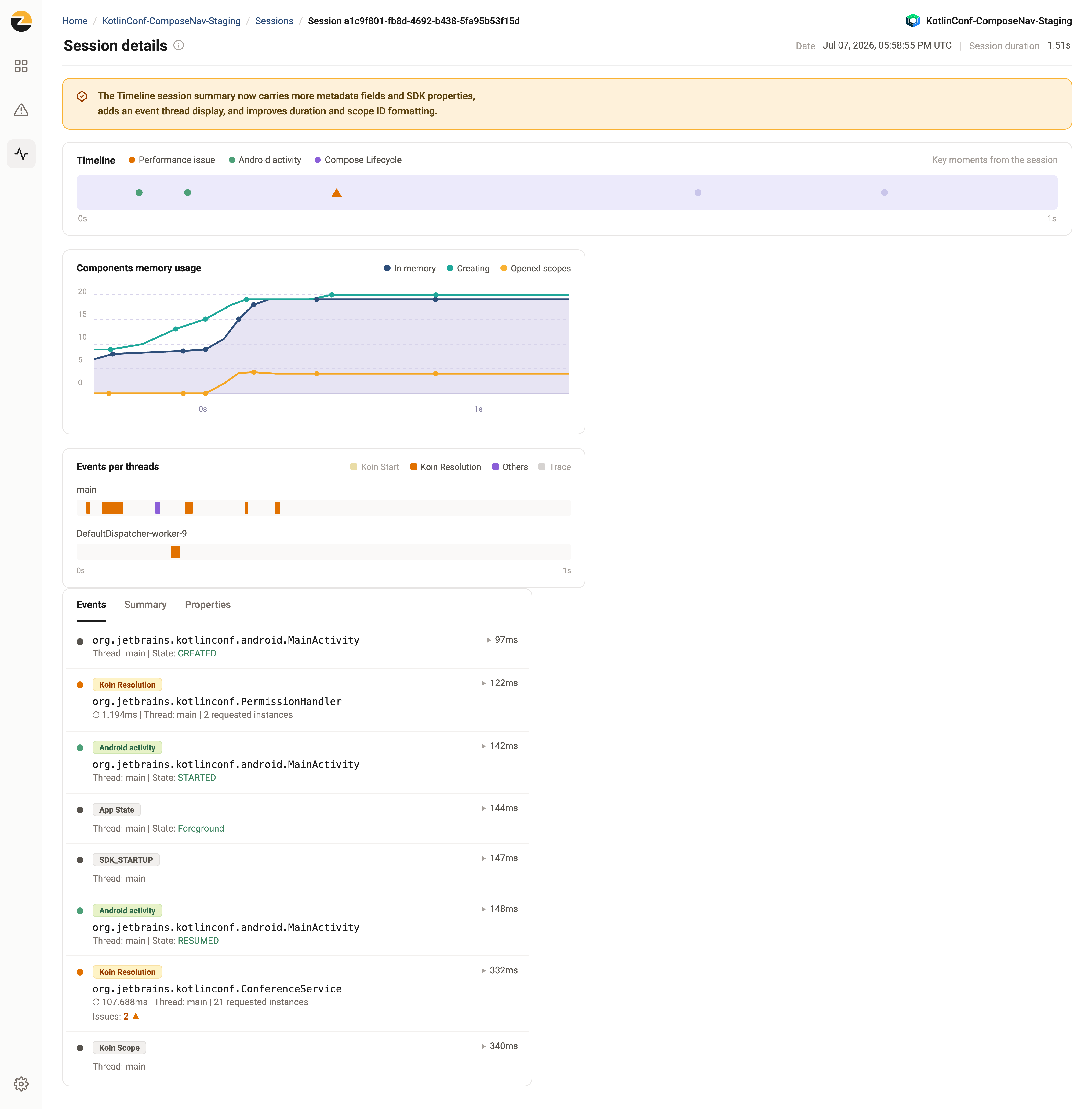
Task: Click the KotlinConf project icon top right
Action: (x=912, y=21)
